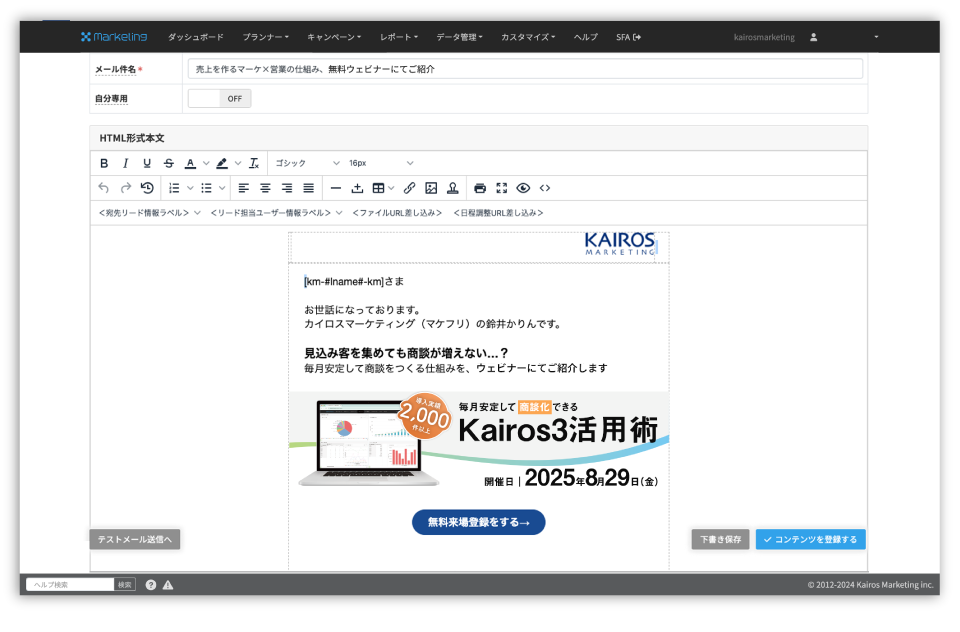The height and width of the screenshot is (632, 960).
Task: Click the テストメール送信へ button
Action: tap(135, 540)
